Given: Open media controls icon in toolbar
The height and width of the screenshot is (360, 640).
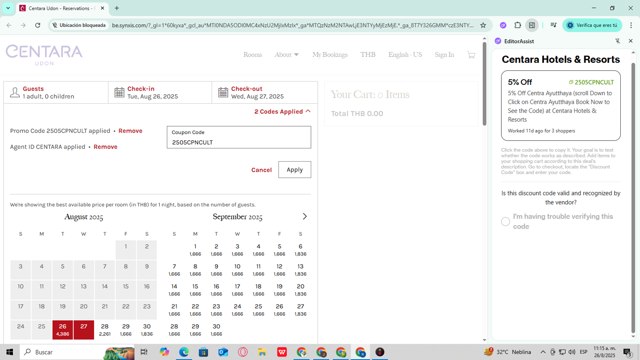Looking at the screenshot, I should [553, 25].
